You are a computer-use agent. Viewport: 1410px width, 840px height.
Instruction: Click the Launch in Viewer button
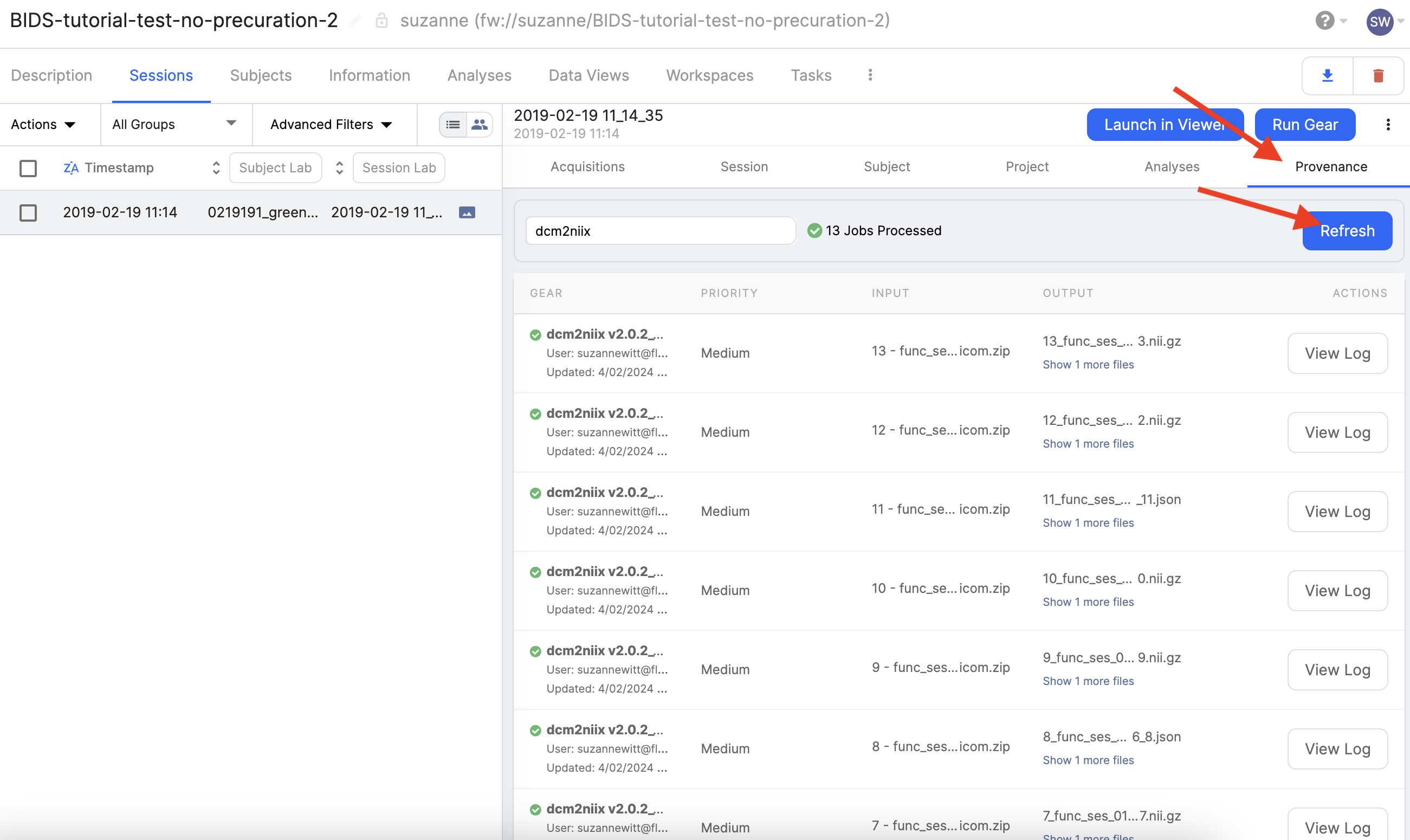(x=1165, y=125)
